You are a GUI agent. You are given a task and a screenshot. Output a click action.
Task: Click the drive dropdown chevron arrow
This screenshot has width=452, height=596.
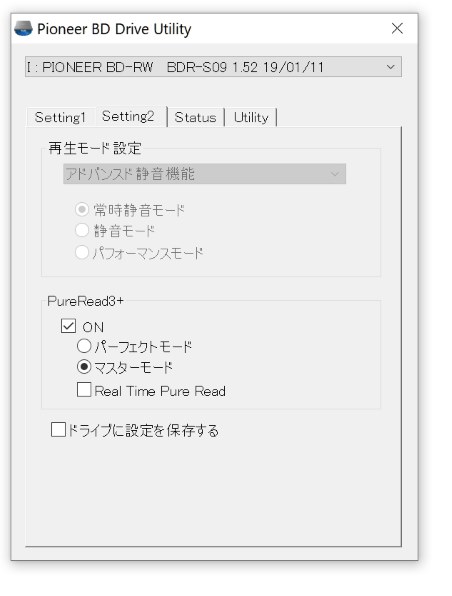(x=390, y=67)
